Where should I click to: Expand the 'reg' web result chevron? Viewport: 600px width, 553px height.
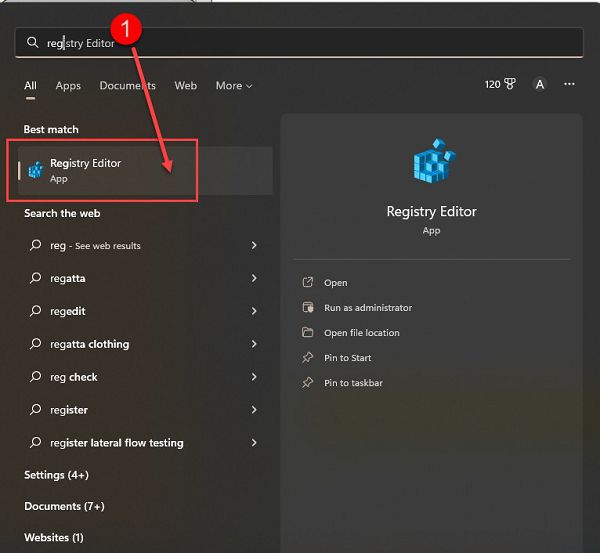(254, 245)
